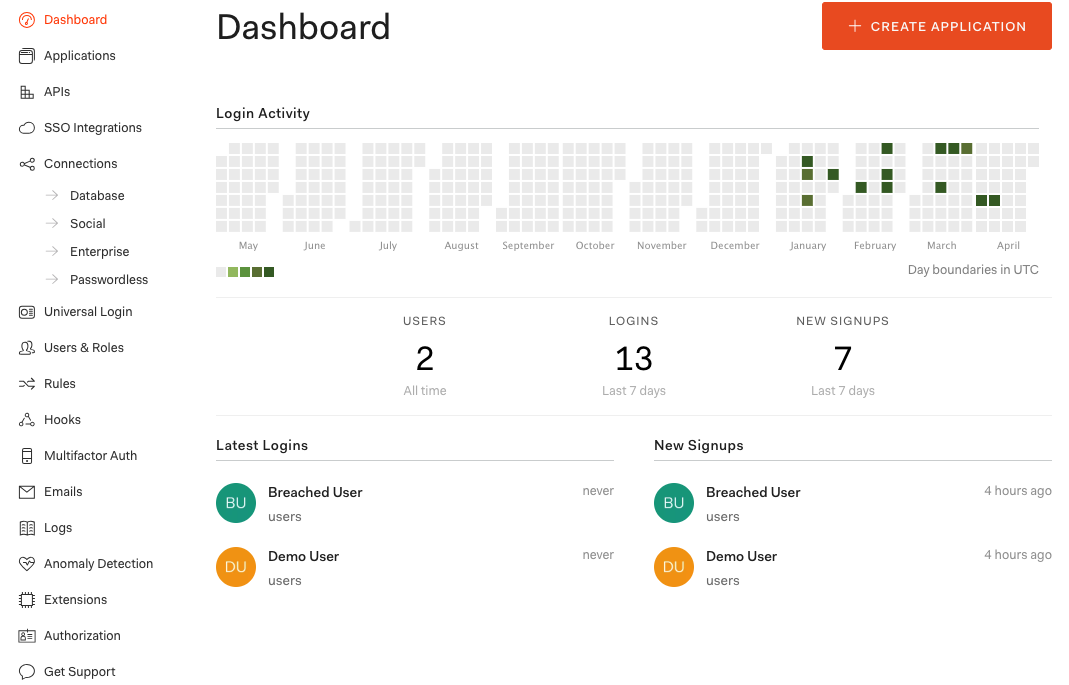Select the Multifactor Auth icon
Screen dimensions: 1069x685
click(27, 455)
